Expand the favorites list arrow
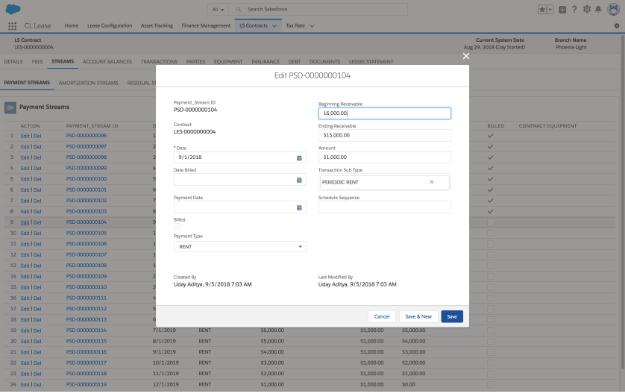The image size is (625, 392). pos(550,9)
